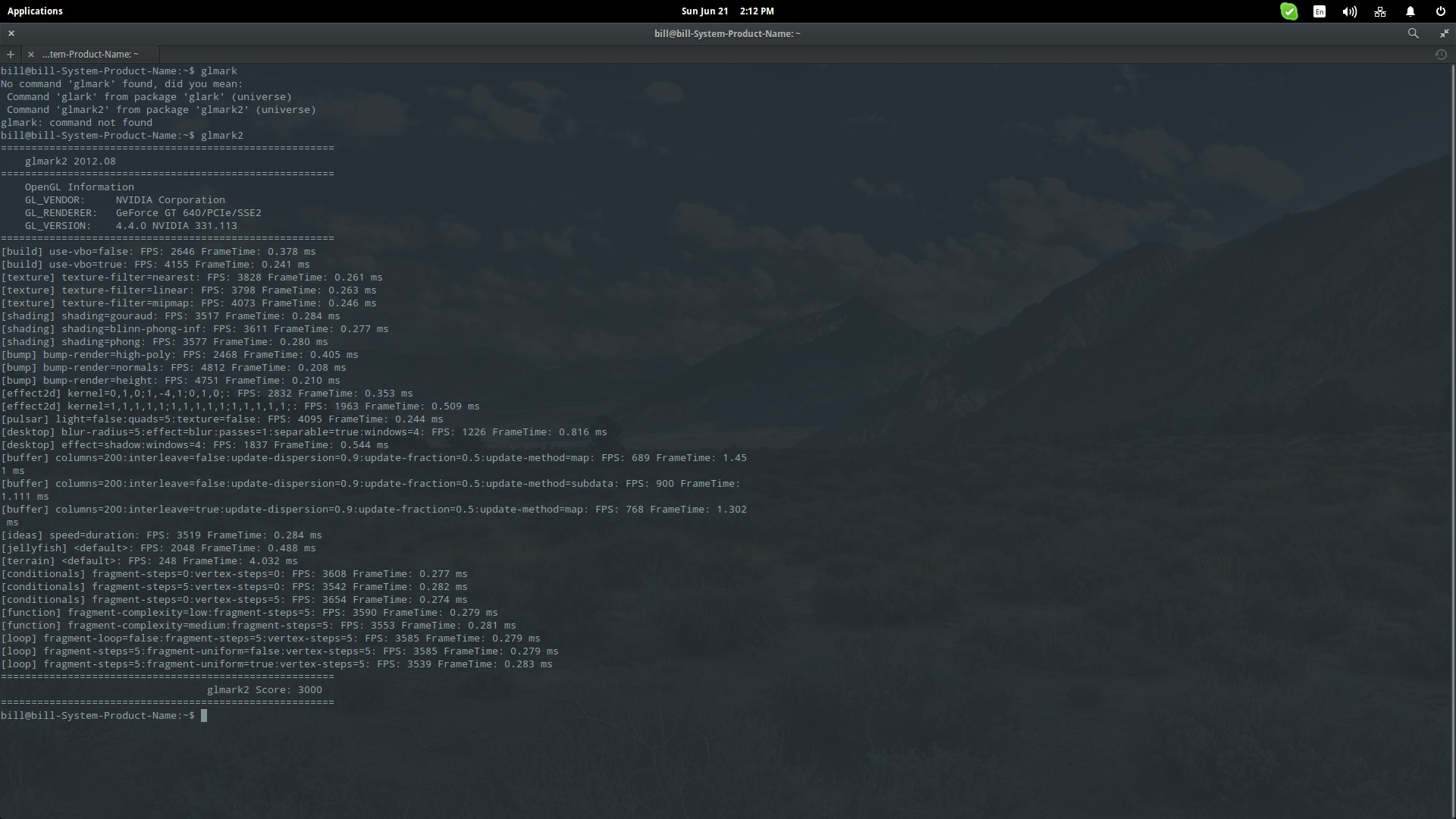Viewport: 1456px width, 819px height.
Task: Click the bump-render=high-poly result line
Action: tap(180, 354)
